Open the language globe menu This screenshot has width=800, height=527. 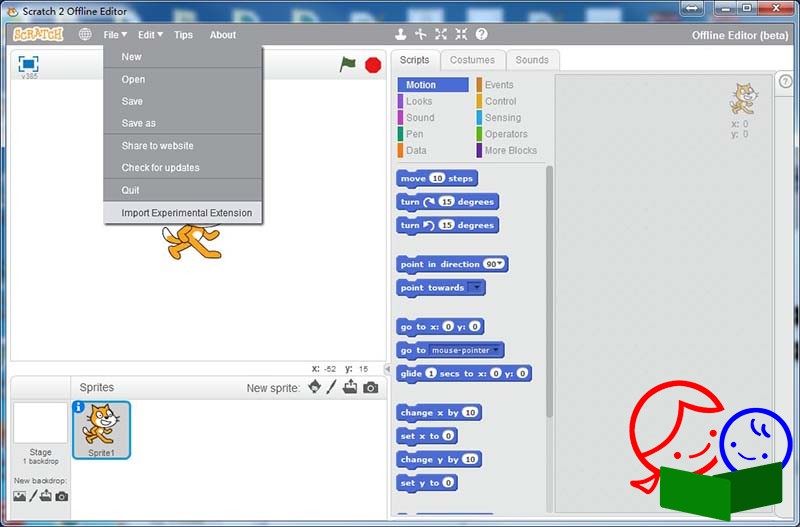click(x=85, y=34)
